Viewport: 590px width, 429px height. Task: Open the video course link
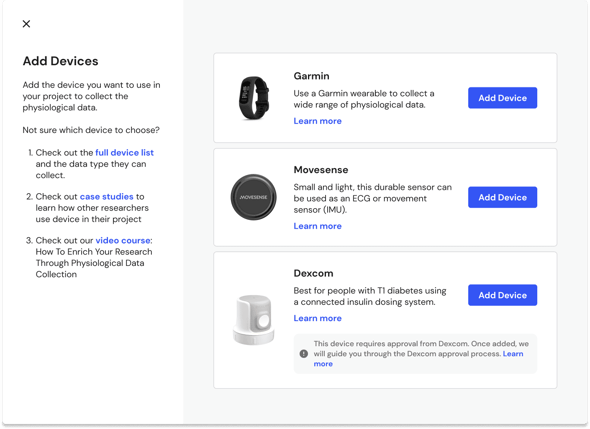[123, 240]
